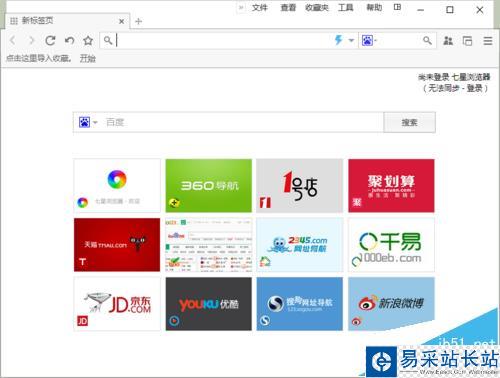This screenshot has height=378, width=500.
Task: Click the magnifier icon in address bar
Action: [108, 41]
